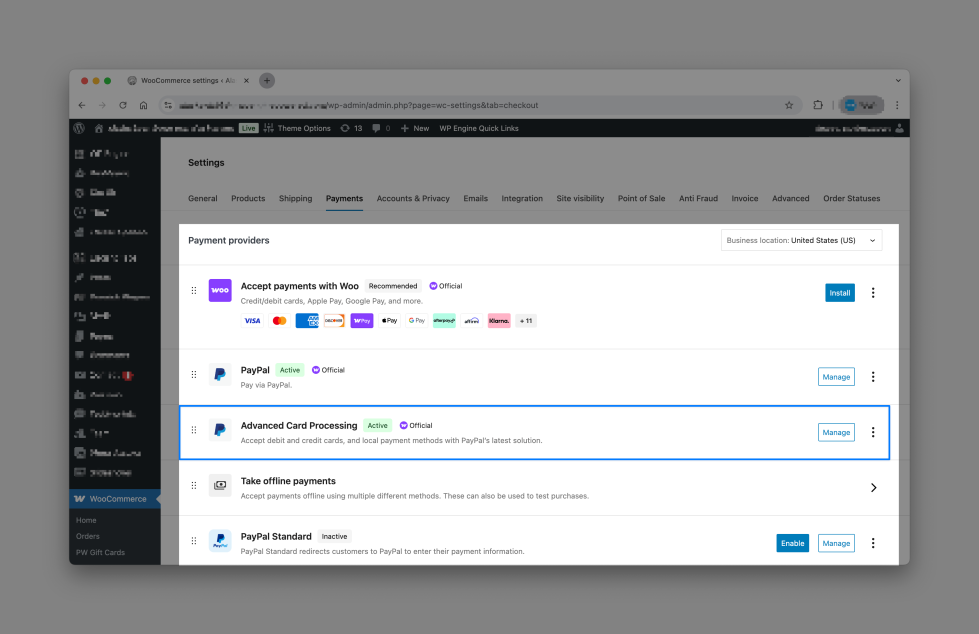The width and height of the screenshot is (979, 634).
Task: Expand Take offline payments chevron
Action: (873, 488)
